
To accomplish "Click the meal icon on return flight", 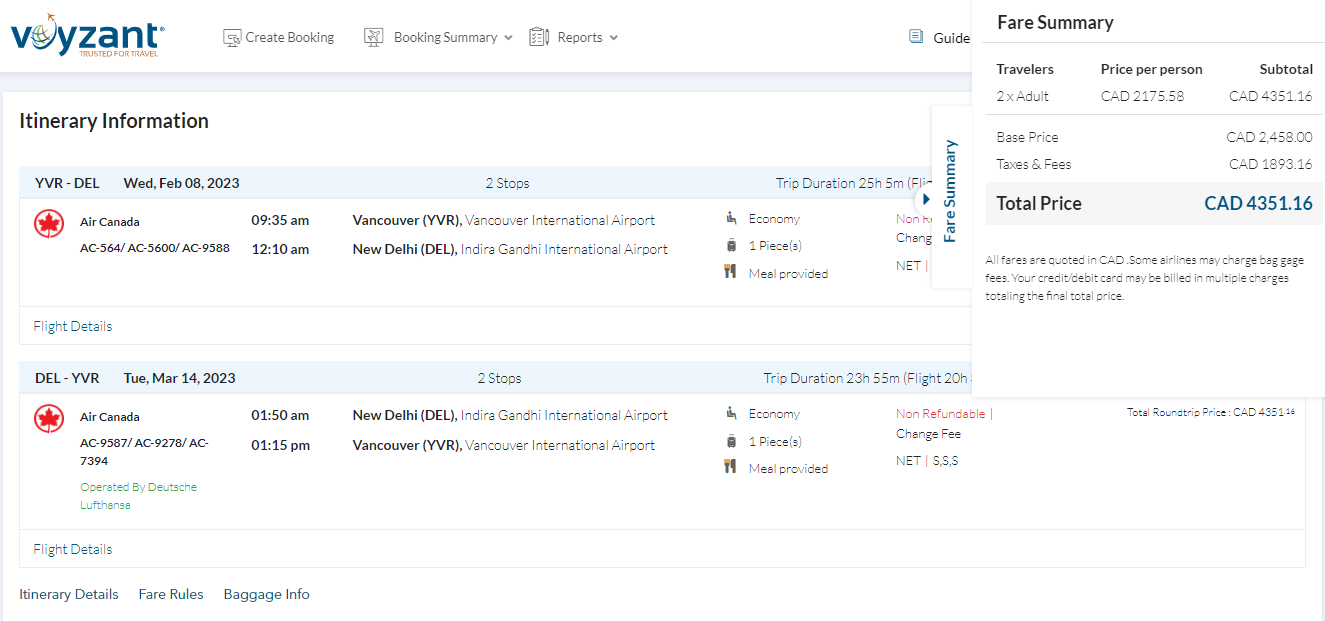I will 731,467.
